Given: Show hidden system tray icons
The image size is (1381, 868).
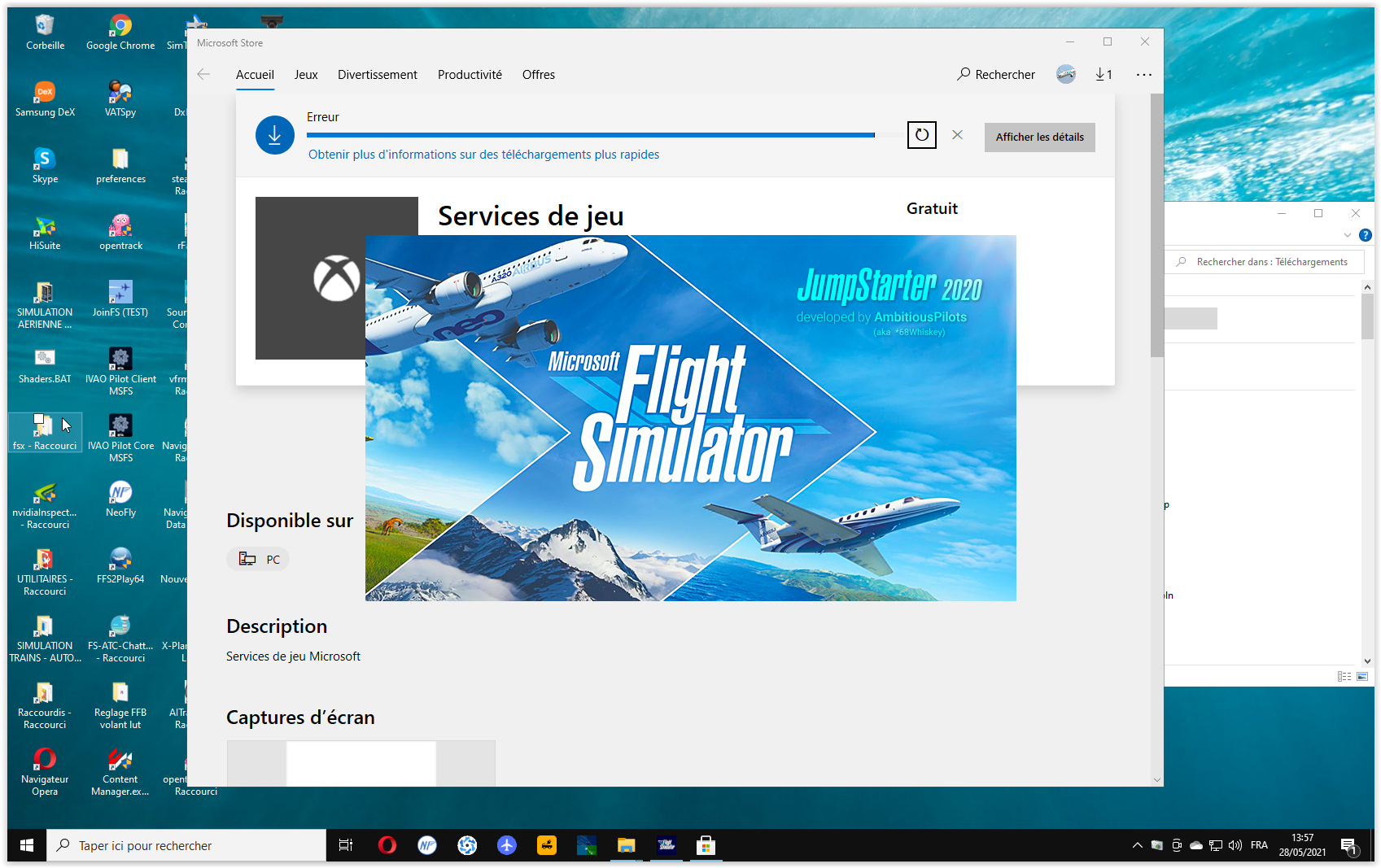Looking at the screenshot, I should pyautogui.click(x=1137, y=845).
